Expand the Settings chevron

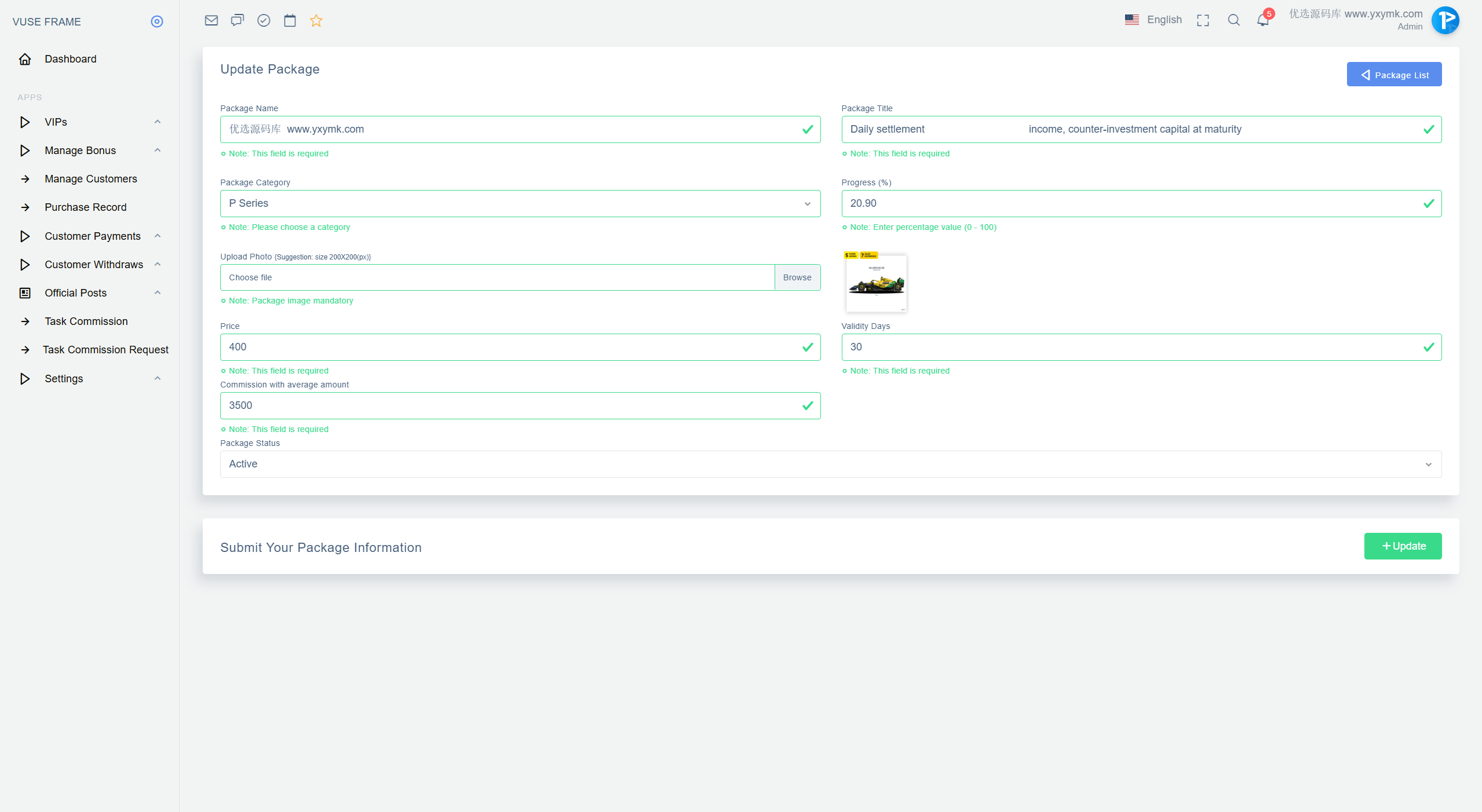pos(158,378)
